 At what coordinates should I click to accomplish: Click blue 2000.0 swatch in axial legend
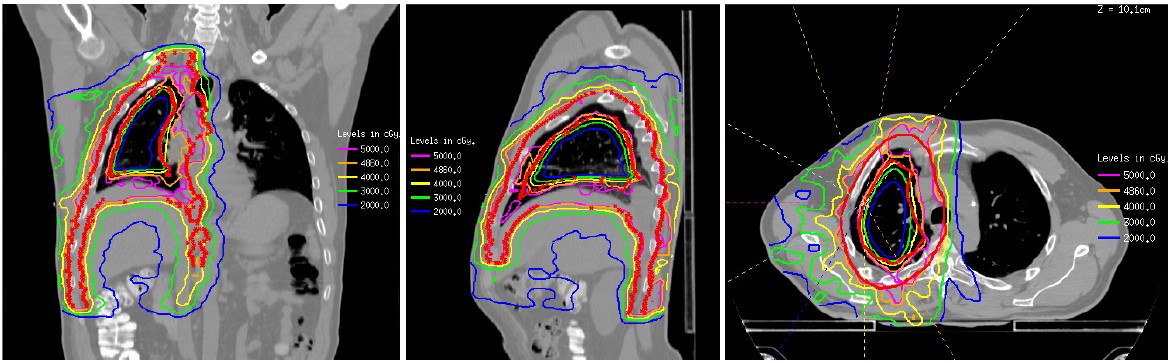[x=1109, y=238]
